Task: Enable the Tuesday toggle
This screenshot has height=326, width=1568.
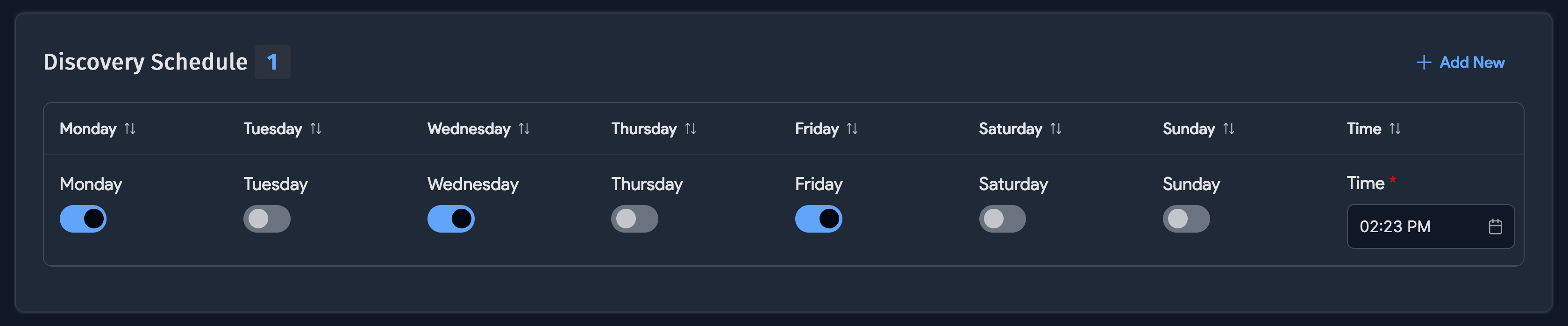Action: (267, 219)
